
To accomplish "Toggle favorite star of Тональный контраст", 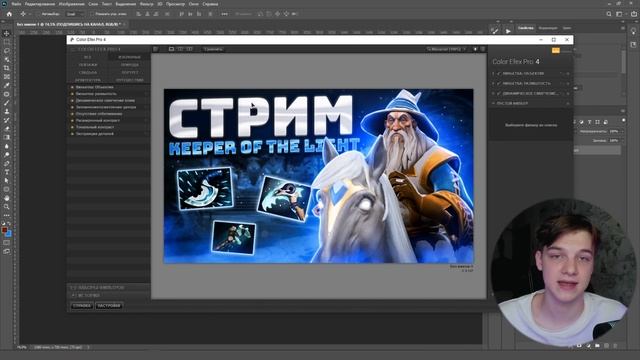I will tap(72, 127).
